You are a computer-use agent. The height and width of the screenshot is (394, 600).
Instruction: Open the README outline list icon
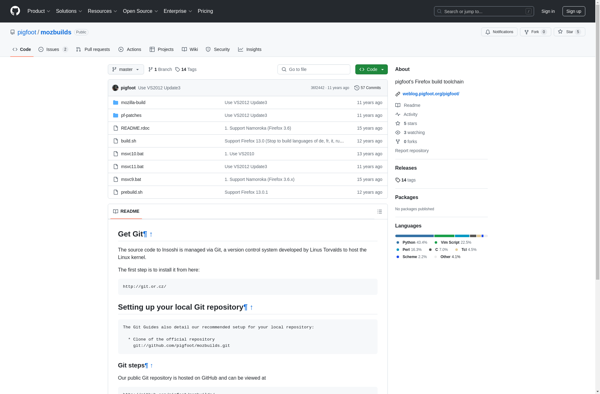[379, 211]
